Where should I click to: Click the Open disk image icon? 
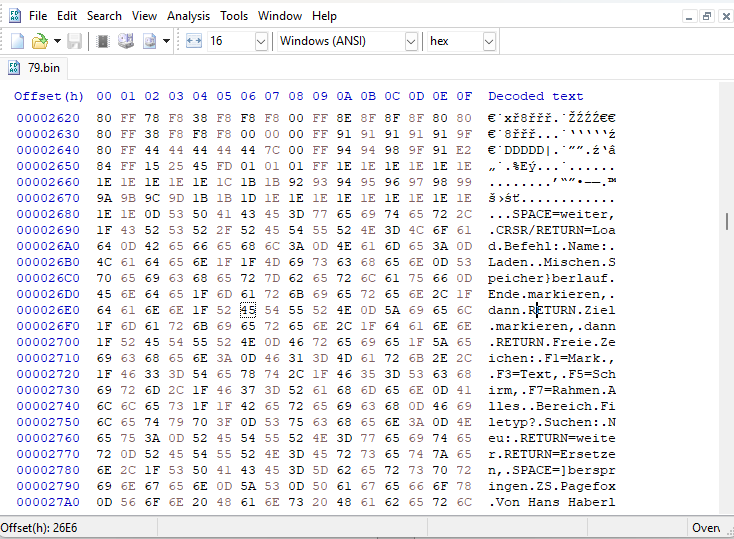[x=150, y=41]
